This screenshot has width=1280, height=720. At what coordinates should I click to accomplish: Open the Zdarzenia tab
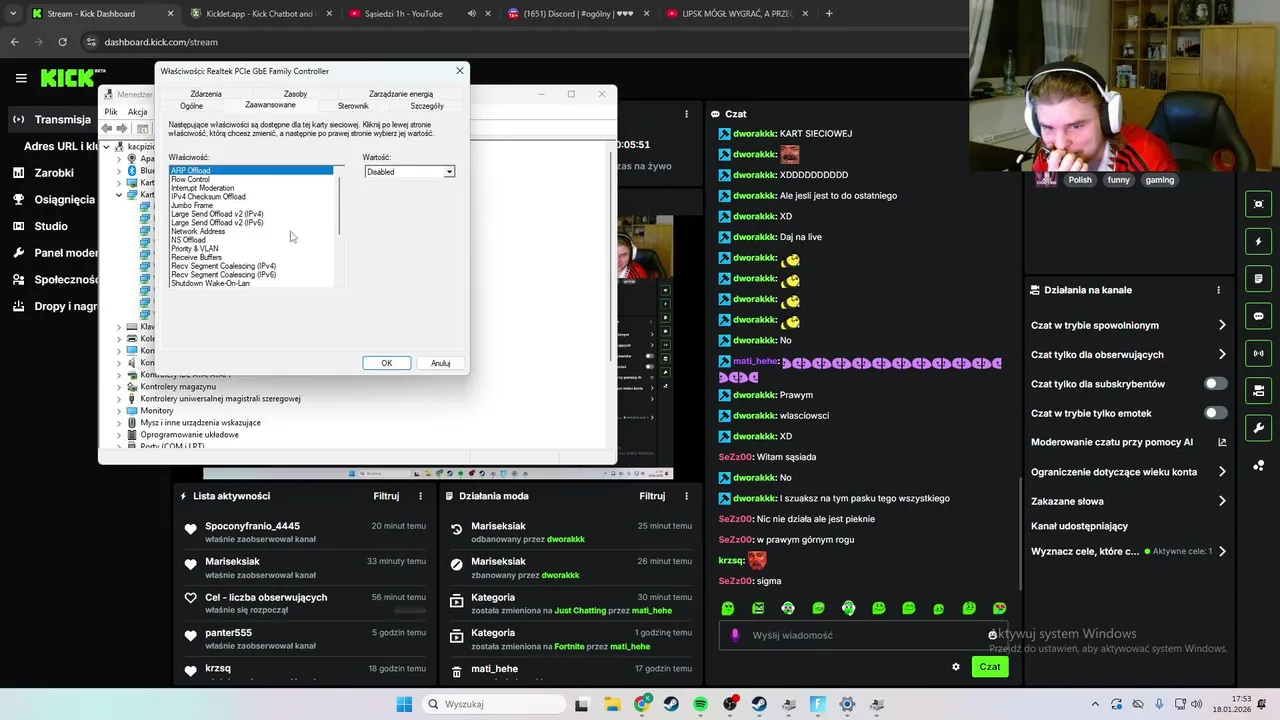tap(206, 94)
